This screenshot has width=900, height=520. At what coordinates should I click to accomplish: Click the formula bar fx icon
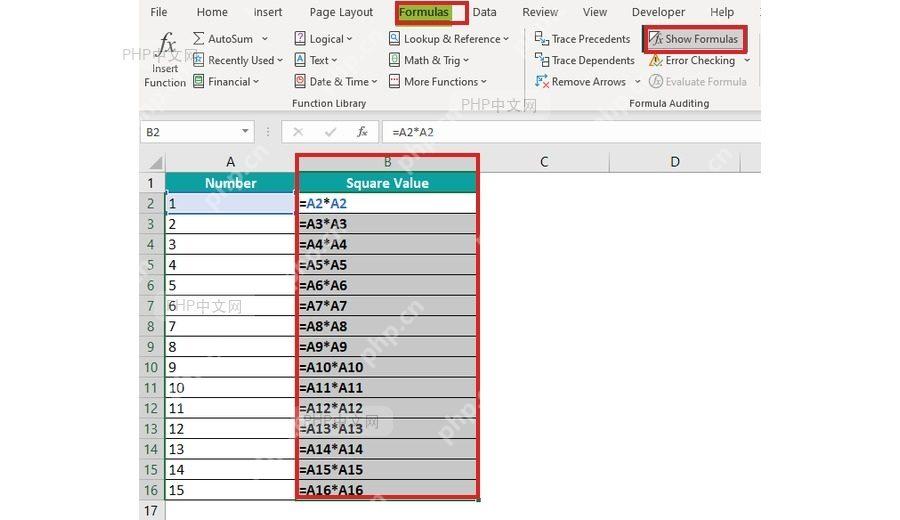(362, 132)
